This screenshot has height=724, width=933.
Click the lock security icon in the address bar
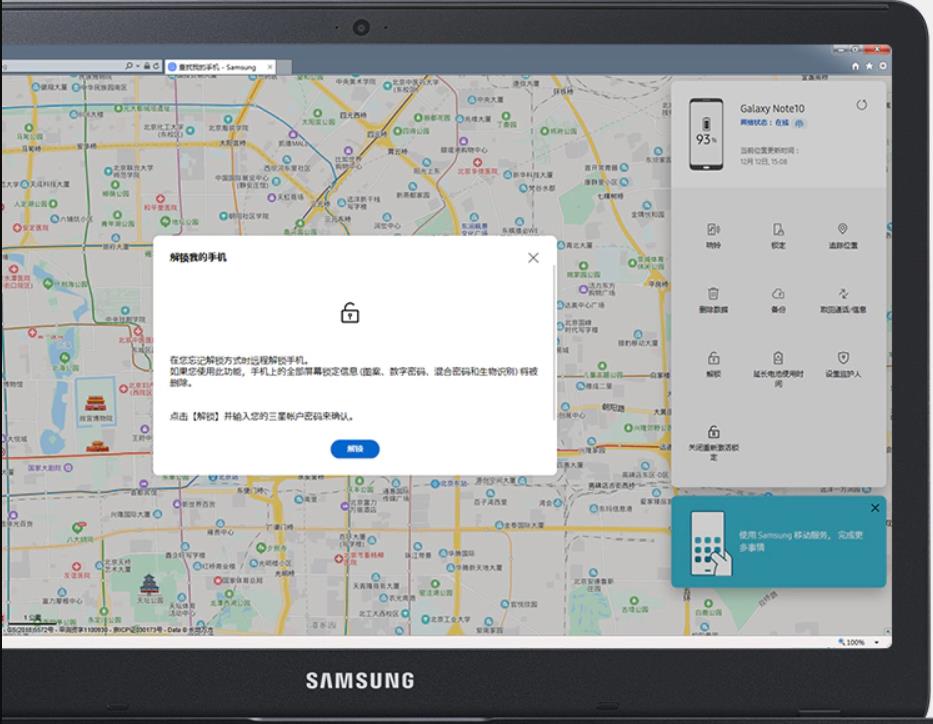coord(146,66)
